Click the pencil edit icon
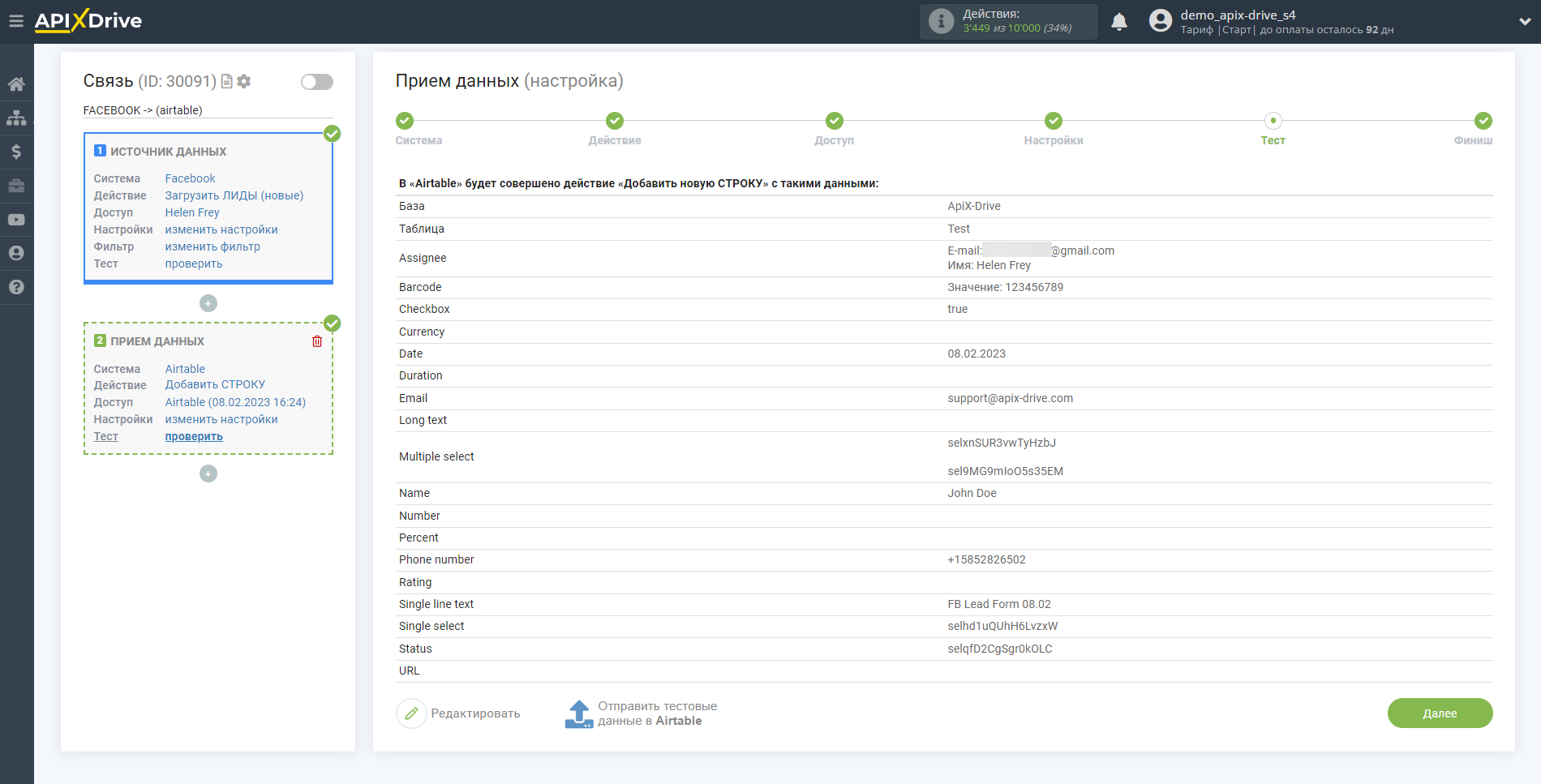 coord(411,713)
